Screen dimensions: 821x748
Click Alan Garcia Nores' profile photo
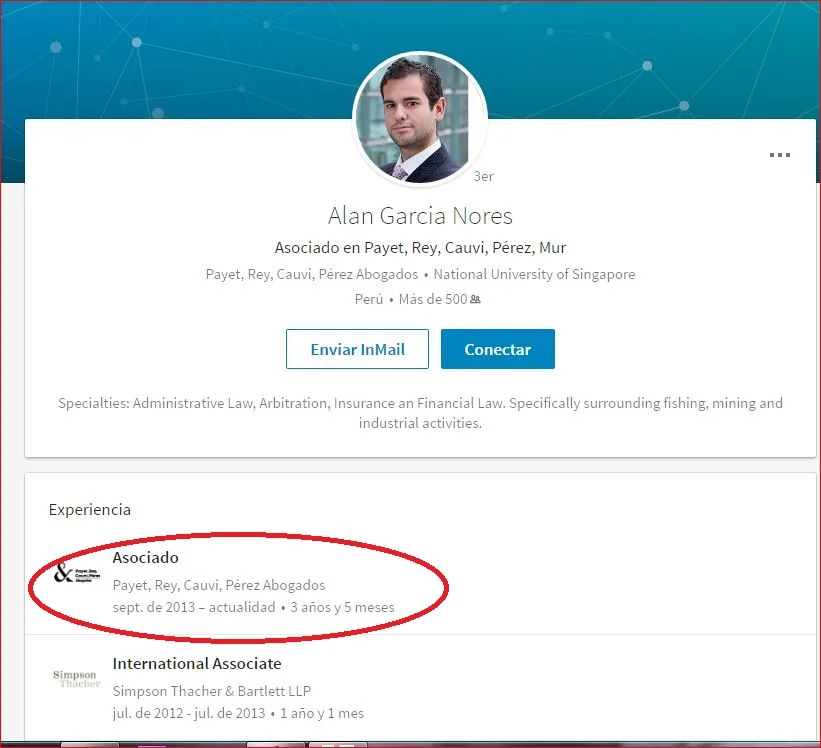pyautogui.click(x=420, y=118)
